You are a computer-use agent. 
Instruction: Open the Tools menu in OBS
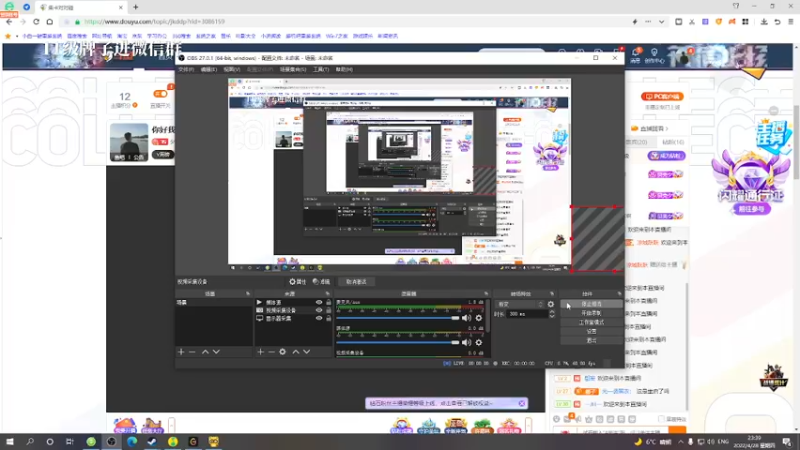point(320,69)
